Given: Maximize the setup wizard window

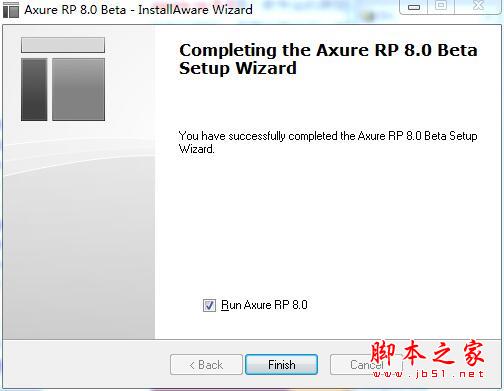Looking at the screenshot, I should 441,6.
